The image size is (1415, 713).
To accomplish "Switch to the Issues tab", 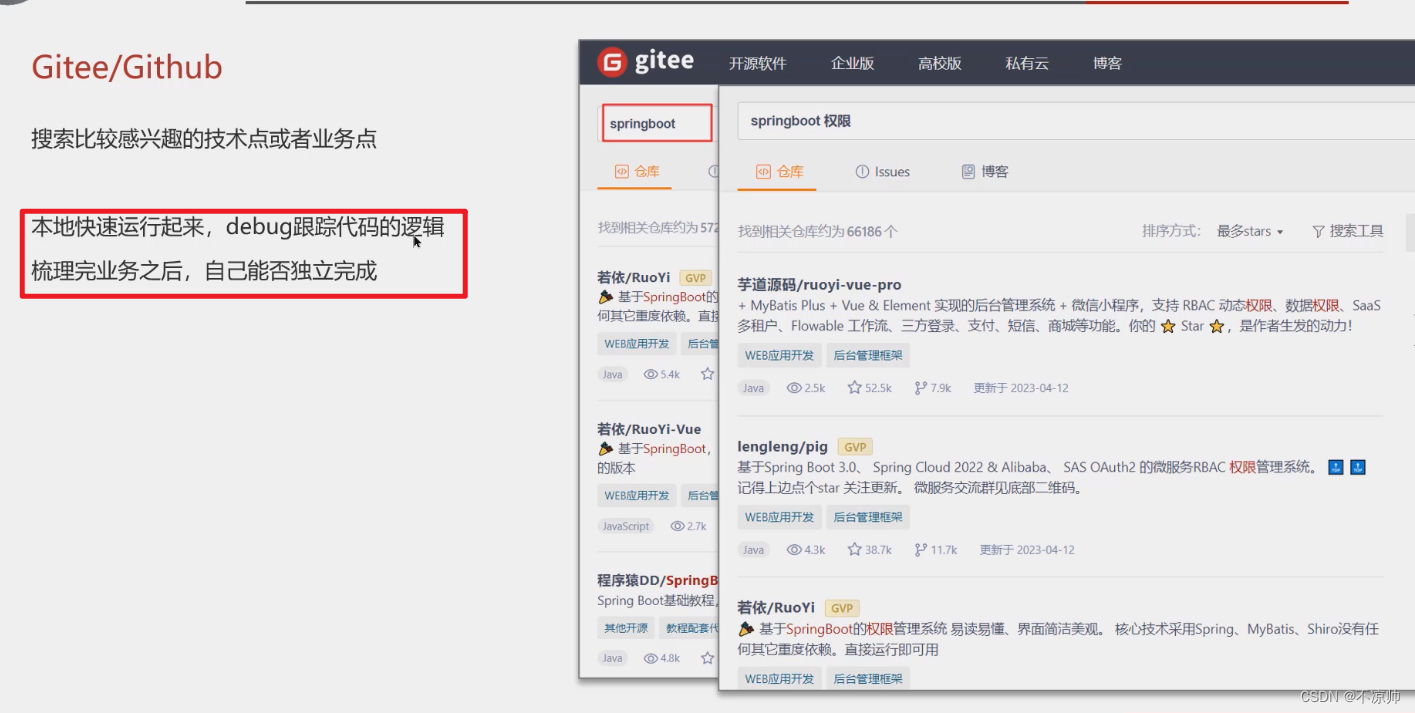I will (x=883, y=172).
